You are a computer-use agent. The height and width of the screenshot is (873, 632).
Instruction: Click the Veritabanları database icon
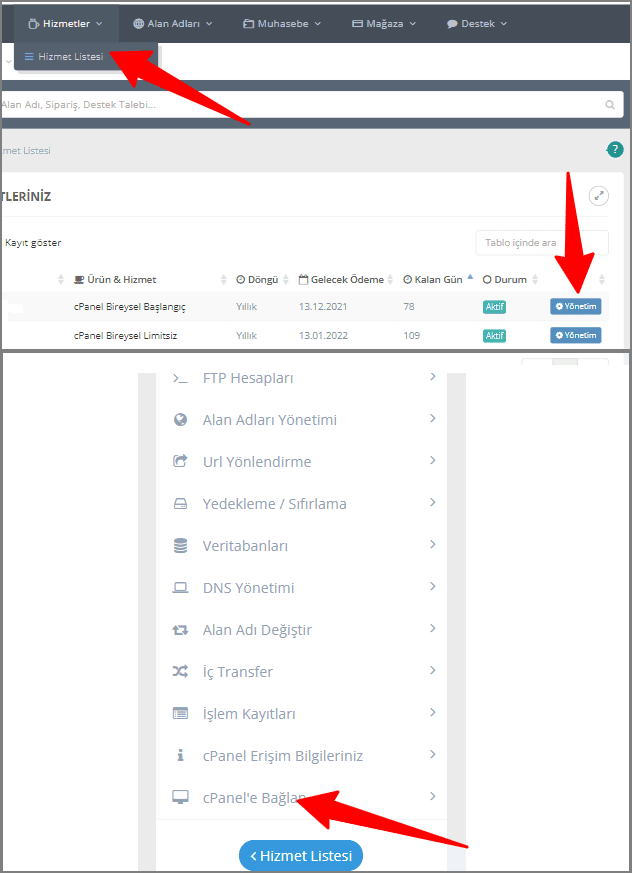[180, 546]
